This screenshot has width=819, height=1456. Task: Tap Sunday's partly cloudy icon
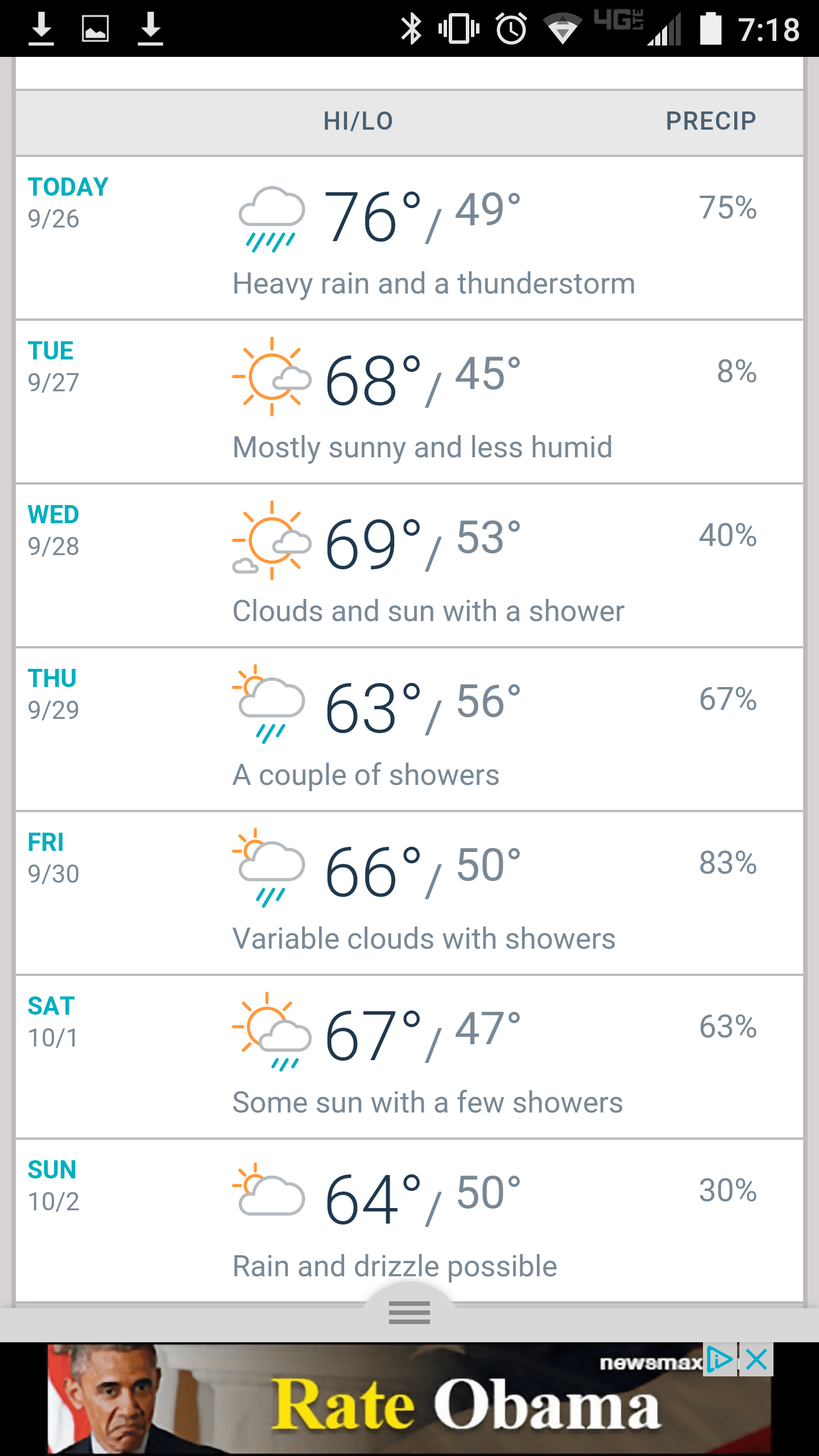[270, 1189]
